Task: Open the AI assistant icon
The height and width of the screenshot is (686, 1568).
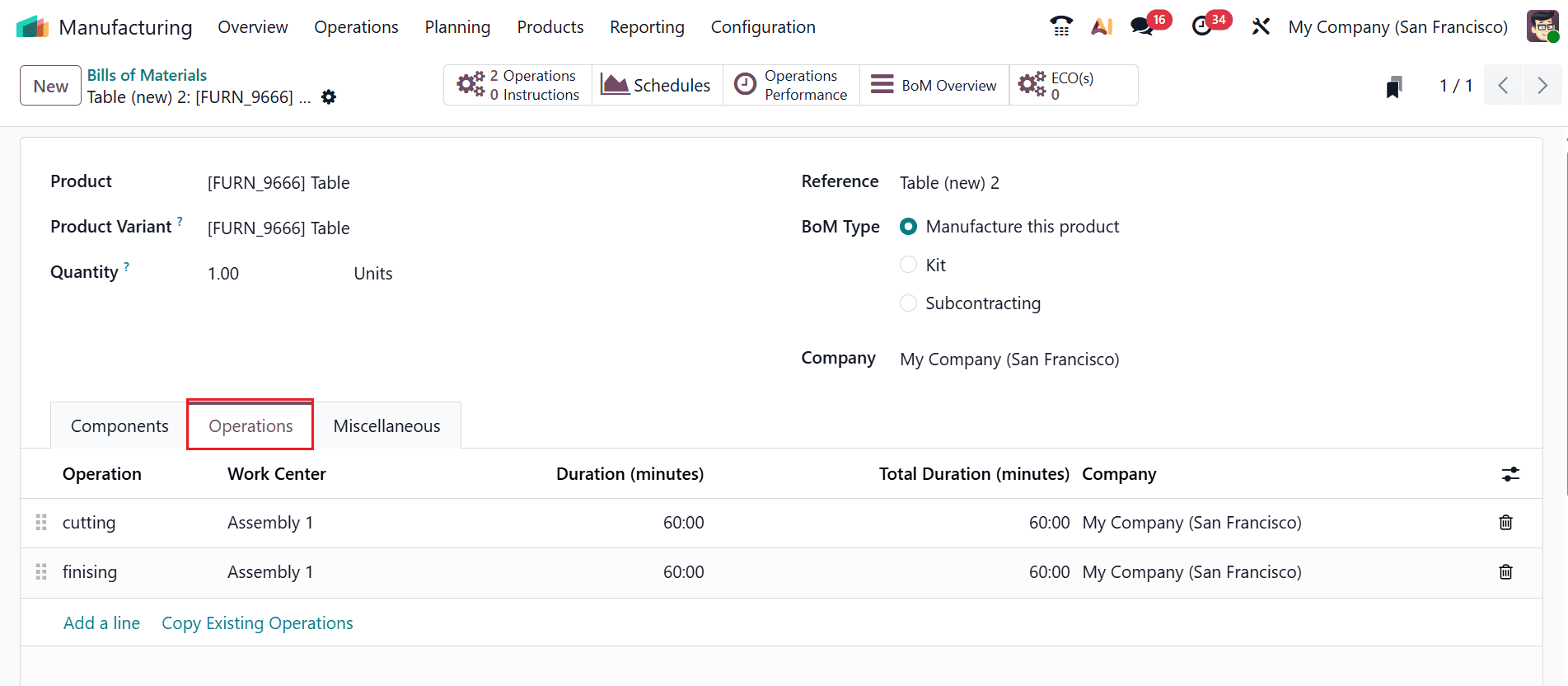Action: click(1102, 26)
